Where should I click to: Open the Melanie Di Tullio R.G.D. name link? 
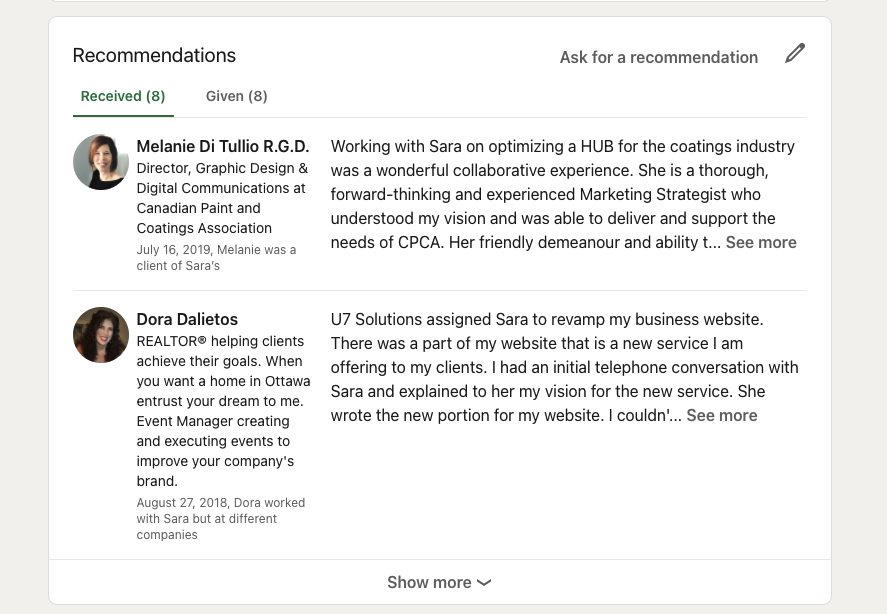pyautogui.click(x=223, y=147)
